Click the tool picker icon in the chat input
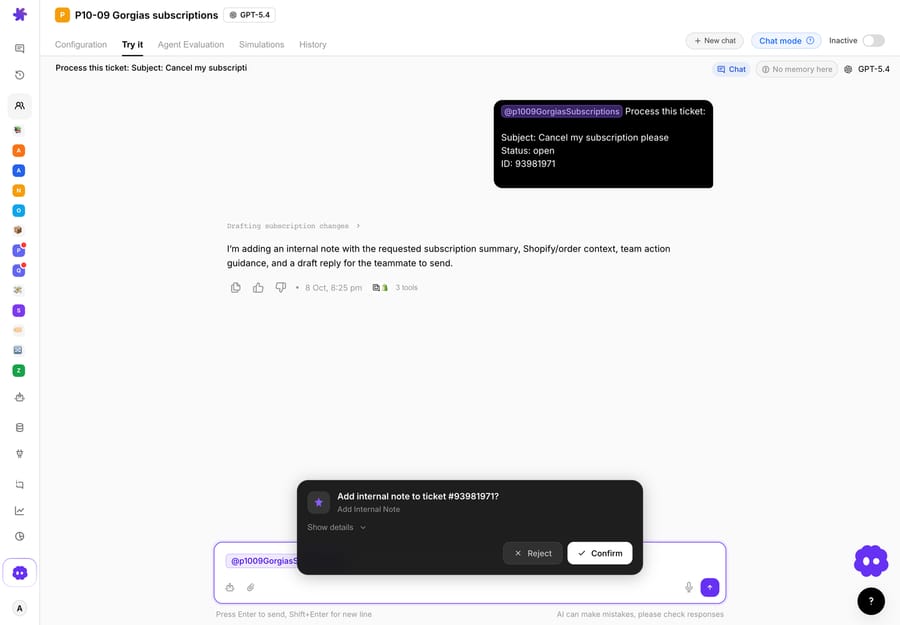Viewport: 900px width, 625px height. click(230, 587)
